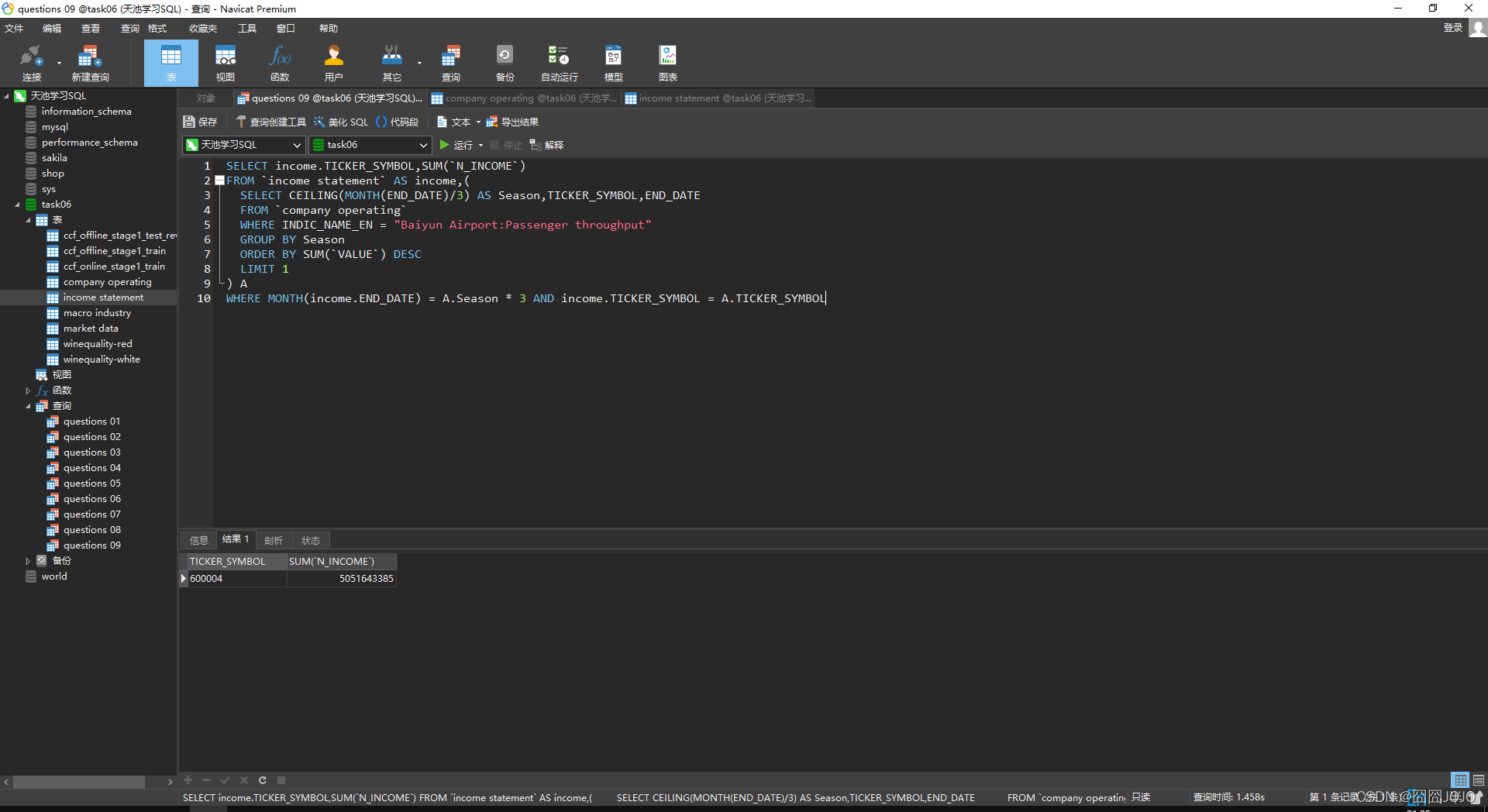This screenshot has width=1488, height=812.
Task: Switch to income statement @task06 tab
Action: point(718,98)
